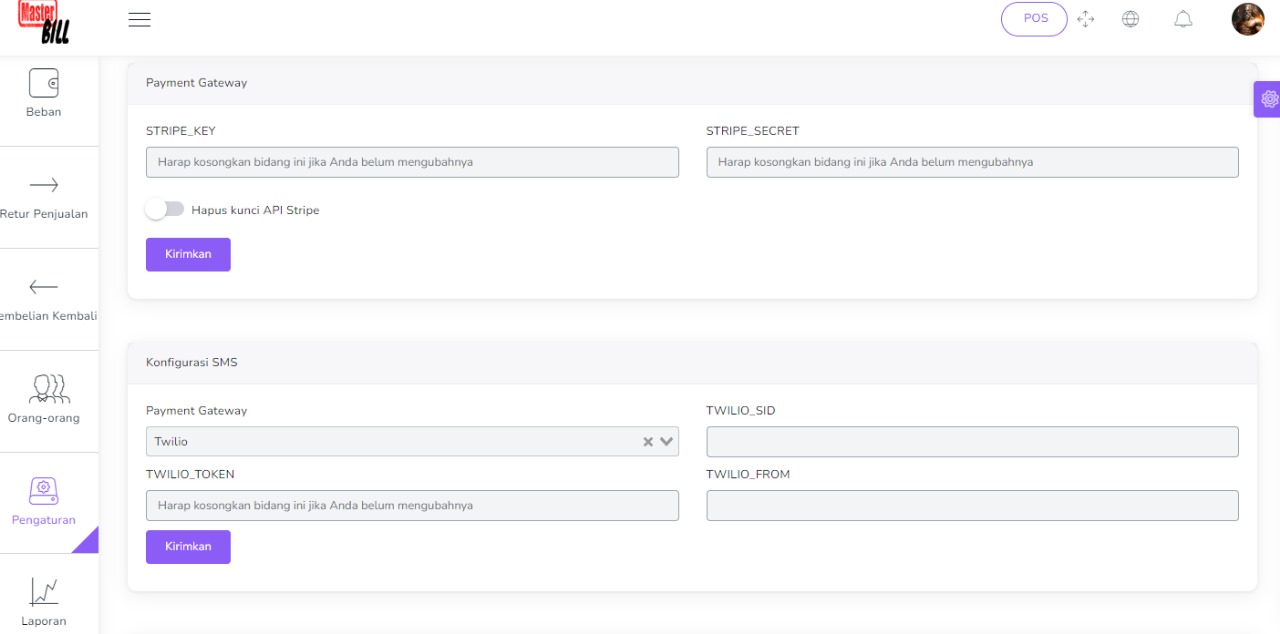
Task: Open the hamburger sidebar menu
Action: point(139,20)
